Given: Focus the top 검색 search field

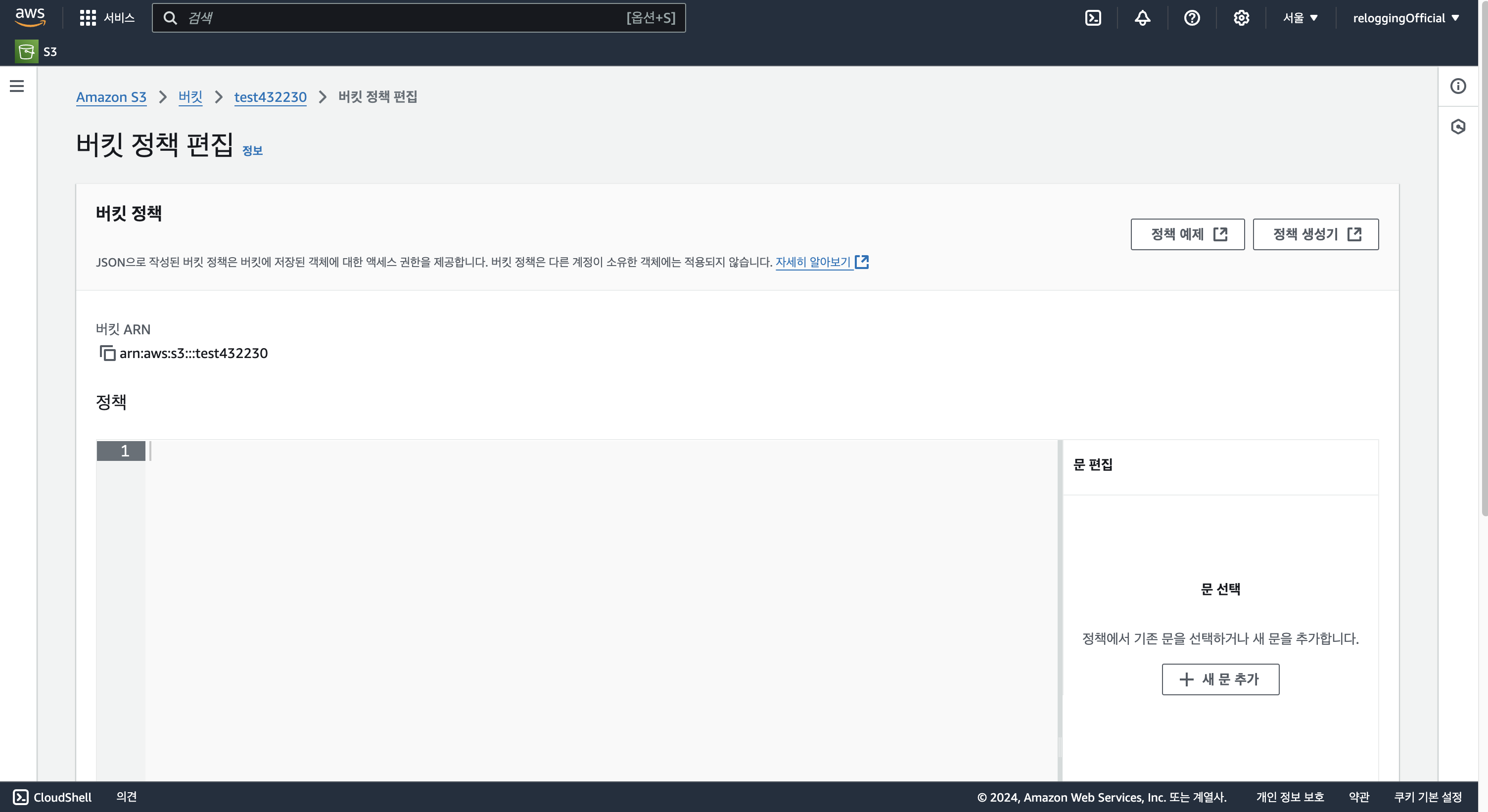Looking at the screenshot, I should 404,18.
